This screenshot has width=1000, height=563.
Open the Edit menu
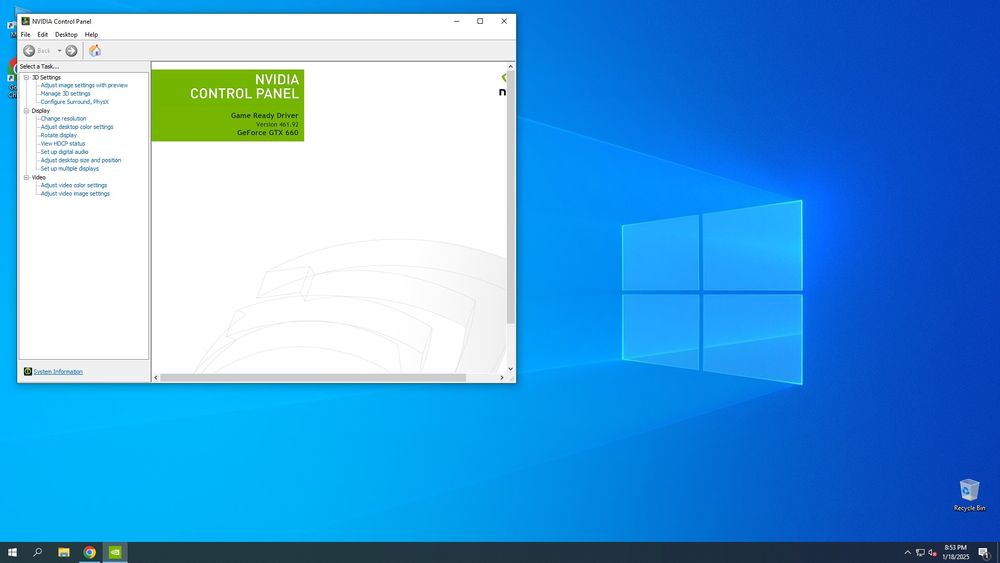click(42, 34)
